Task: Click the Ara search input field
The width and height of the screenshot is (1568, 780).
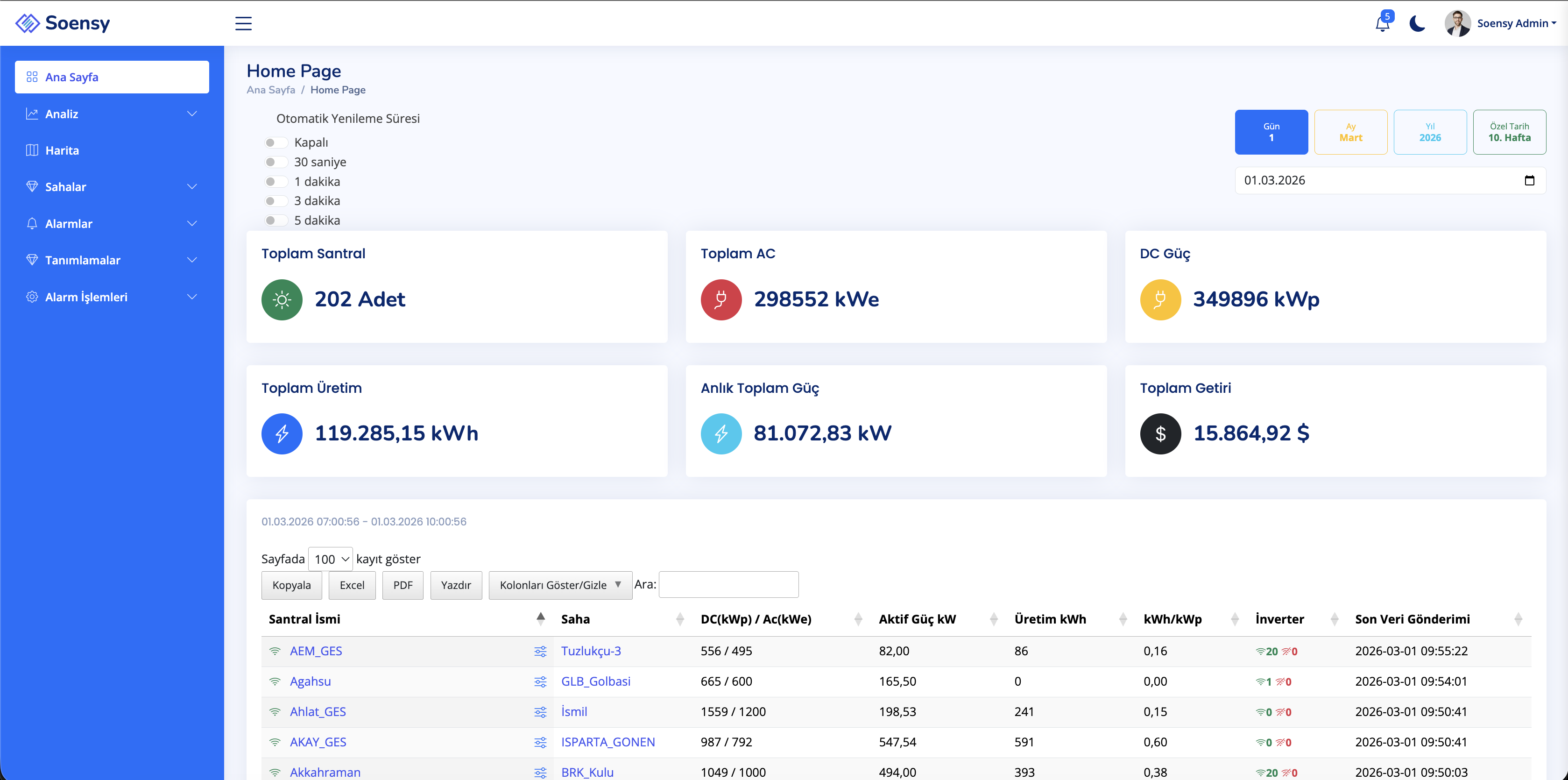Action: 728,585
